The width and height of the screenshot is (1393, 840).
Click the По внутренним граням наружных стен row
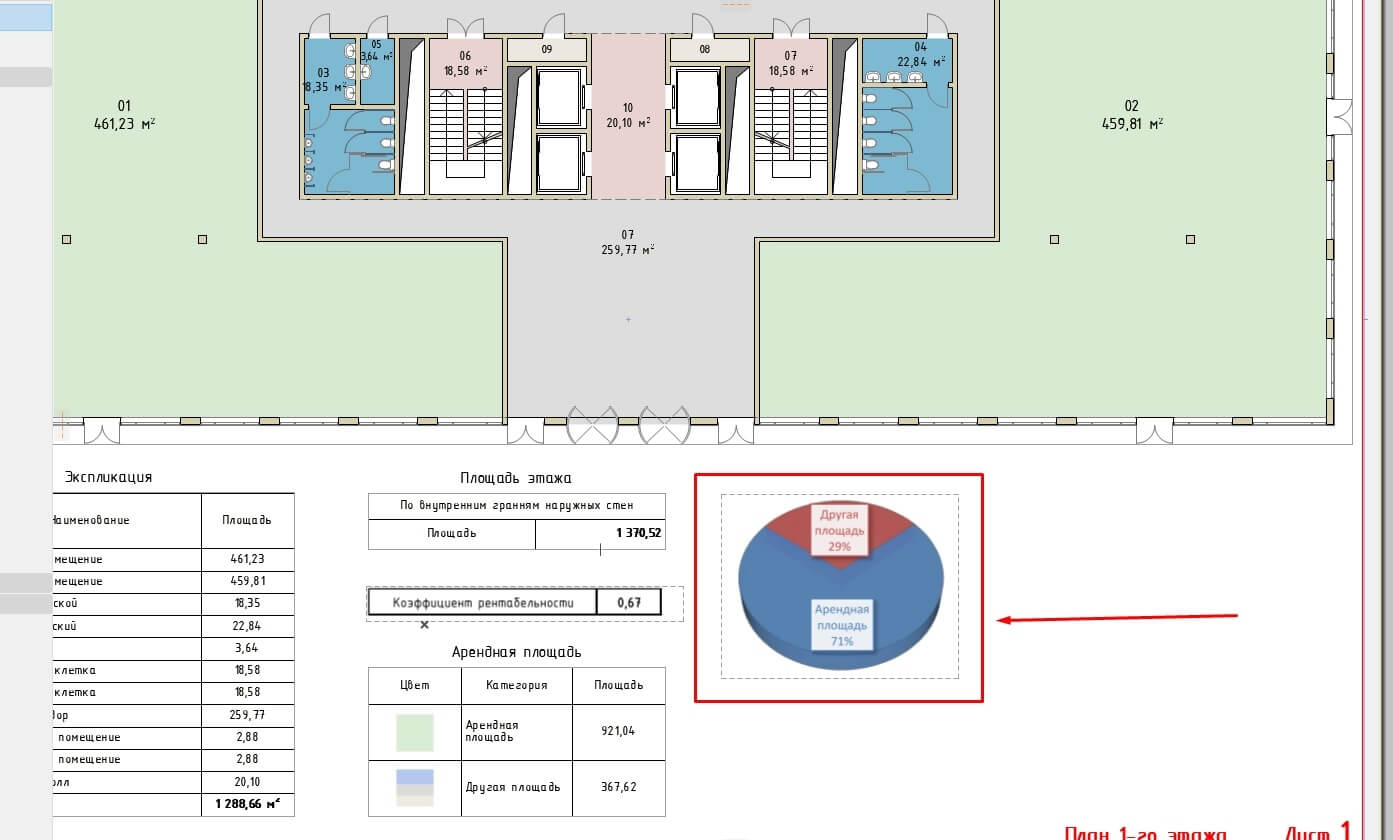coord(517,506)
